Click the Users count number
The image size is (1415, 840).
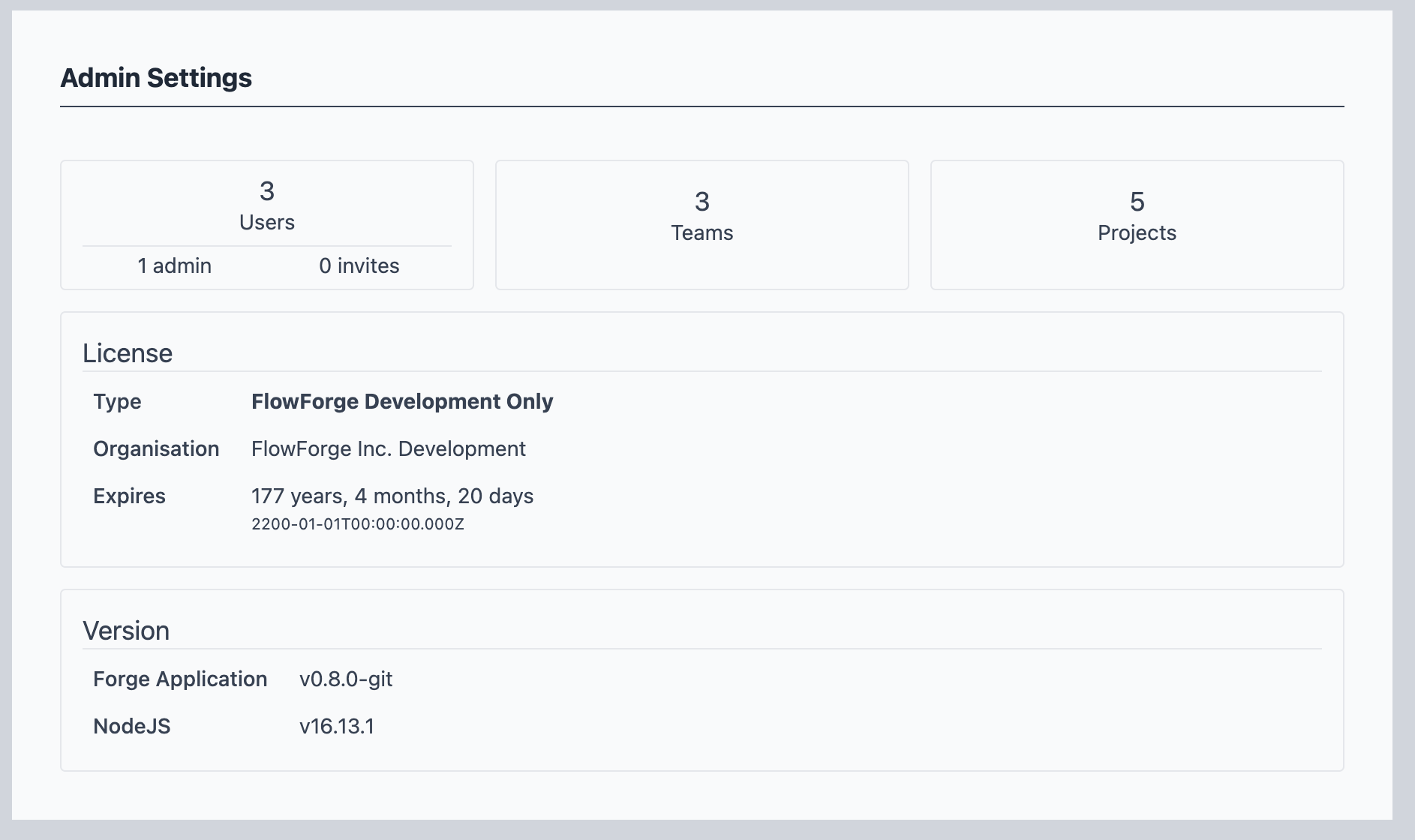pos(266,193)
